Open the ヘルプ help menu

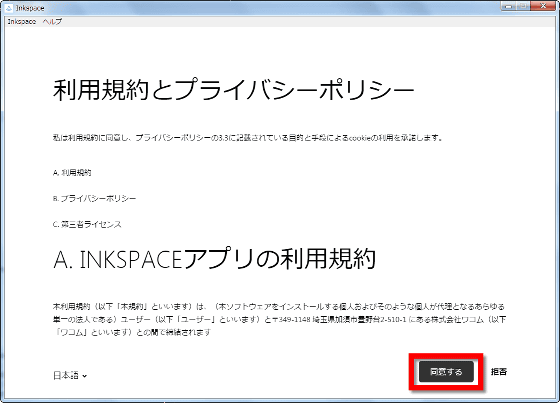point(52,21)
